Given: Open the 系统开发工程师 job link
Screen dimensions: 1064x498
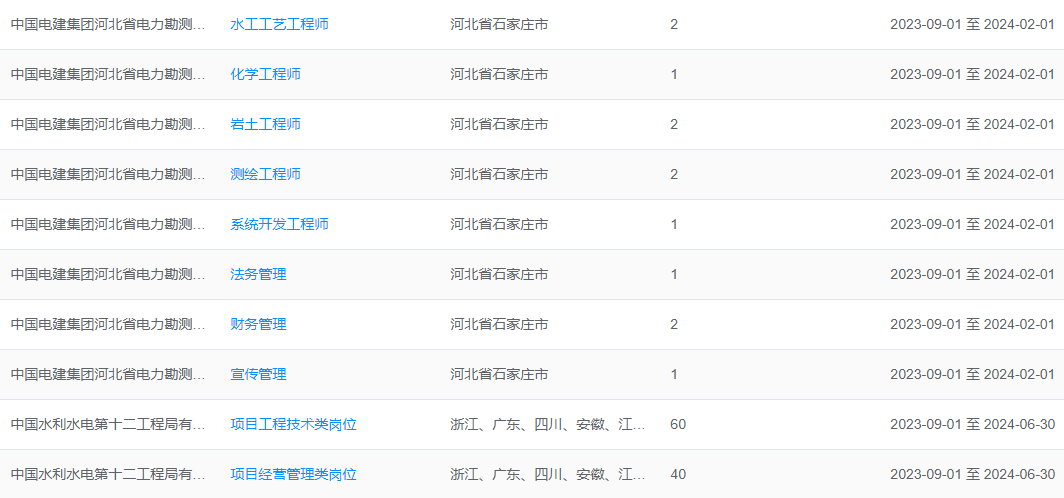Looking at the screenshot, I should point(280,224).
